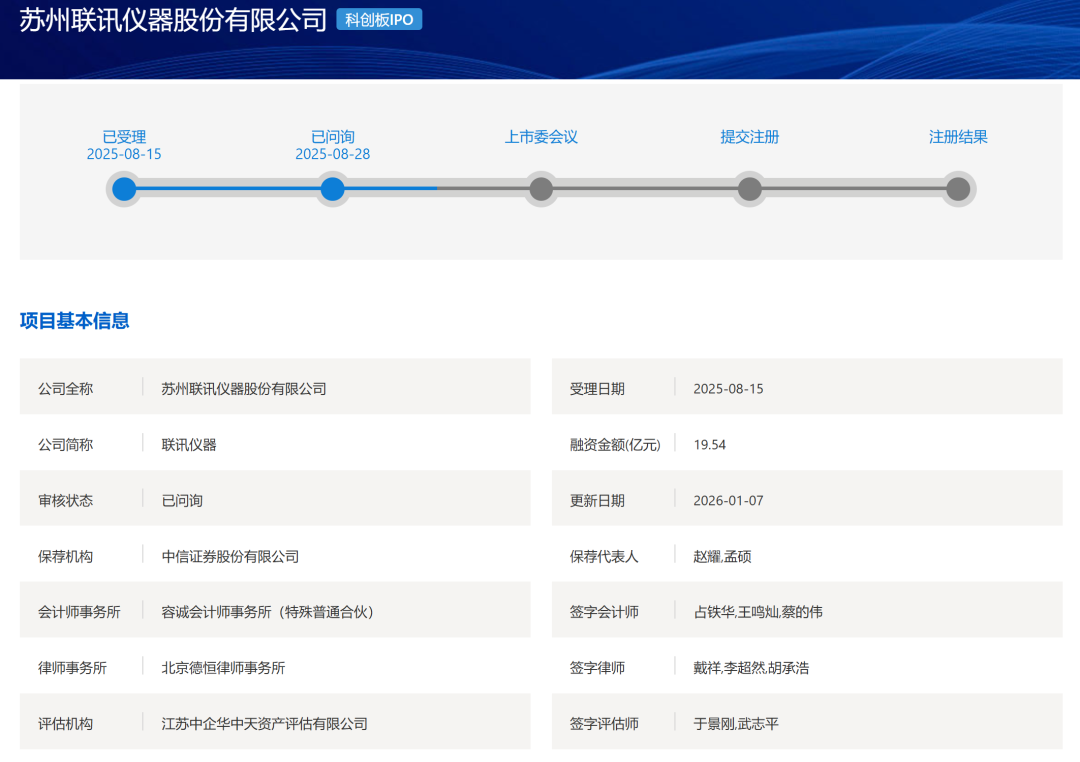Click the 上市委会议 timeline node
Image resolution: width=1080 pixels, height=762 pixels.
[540, 188]
